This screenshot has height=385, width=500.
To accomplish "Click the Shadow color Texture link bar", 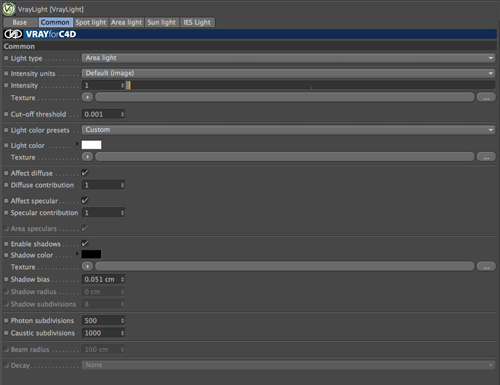I will [x=285, y=266].
